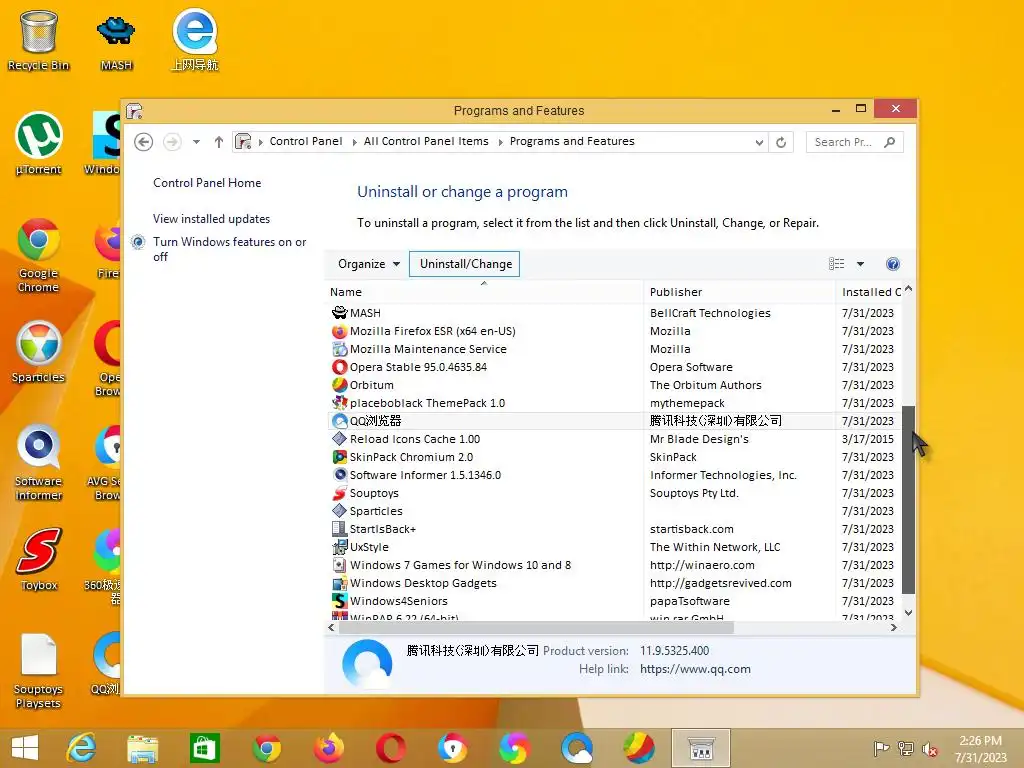This screenshot has width=1024, height=768.
Task: Select Windows 7 Games for Windows entry
Action: [613, 565]
